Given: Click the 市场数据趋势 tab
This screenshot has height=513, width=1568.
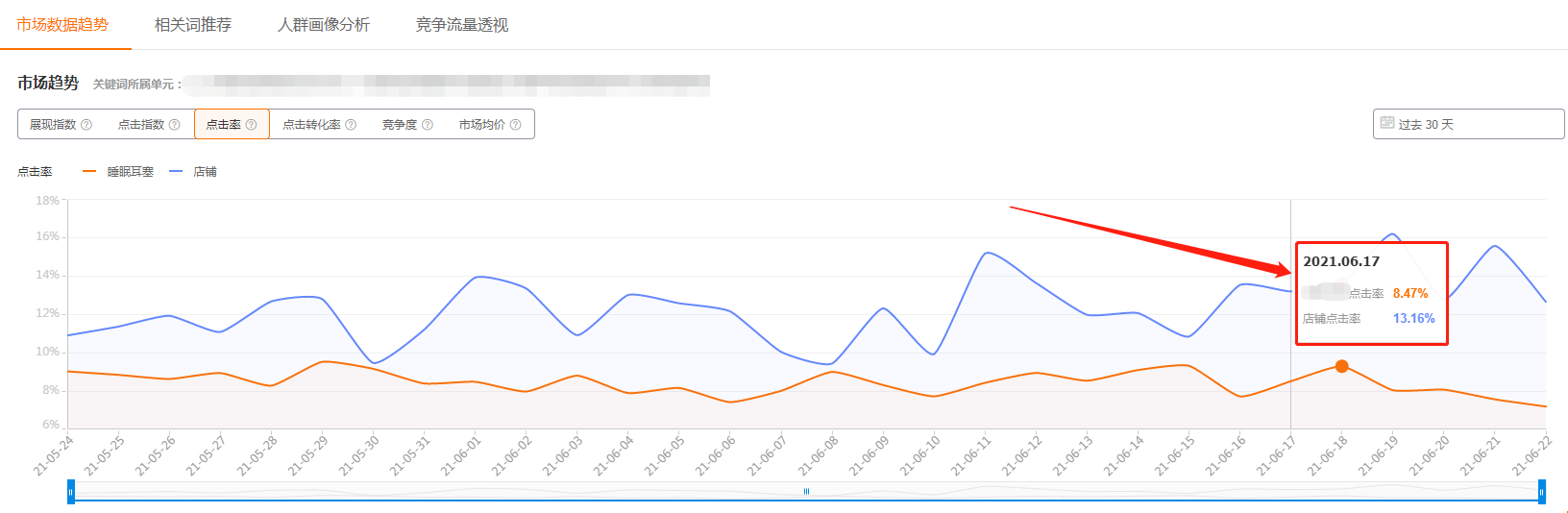Looking at the screenshot, I should pyautogui.click(x=62, y=25).
